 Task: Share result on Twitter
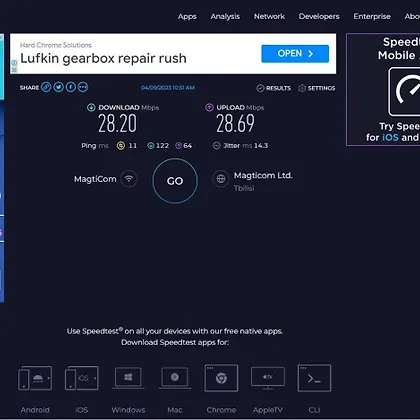click(x=58, y=87)
